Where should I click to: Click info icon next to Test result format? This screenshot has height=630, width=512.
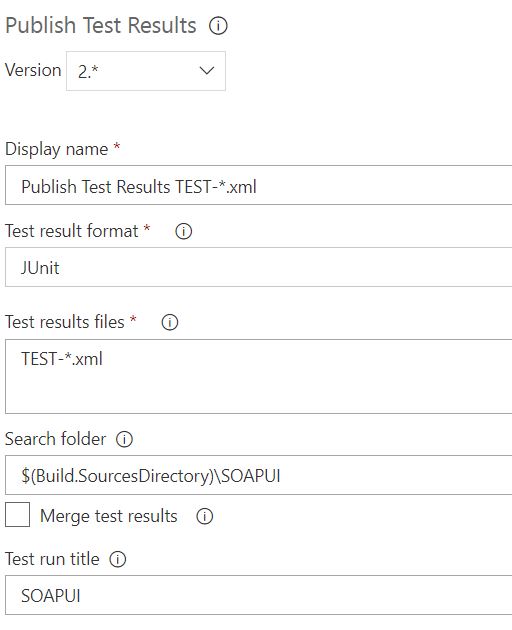tap(183, 231)
